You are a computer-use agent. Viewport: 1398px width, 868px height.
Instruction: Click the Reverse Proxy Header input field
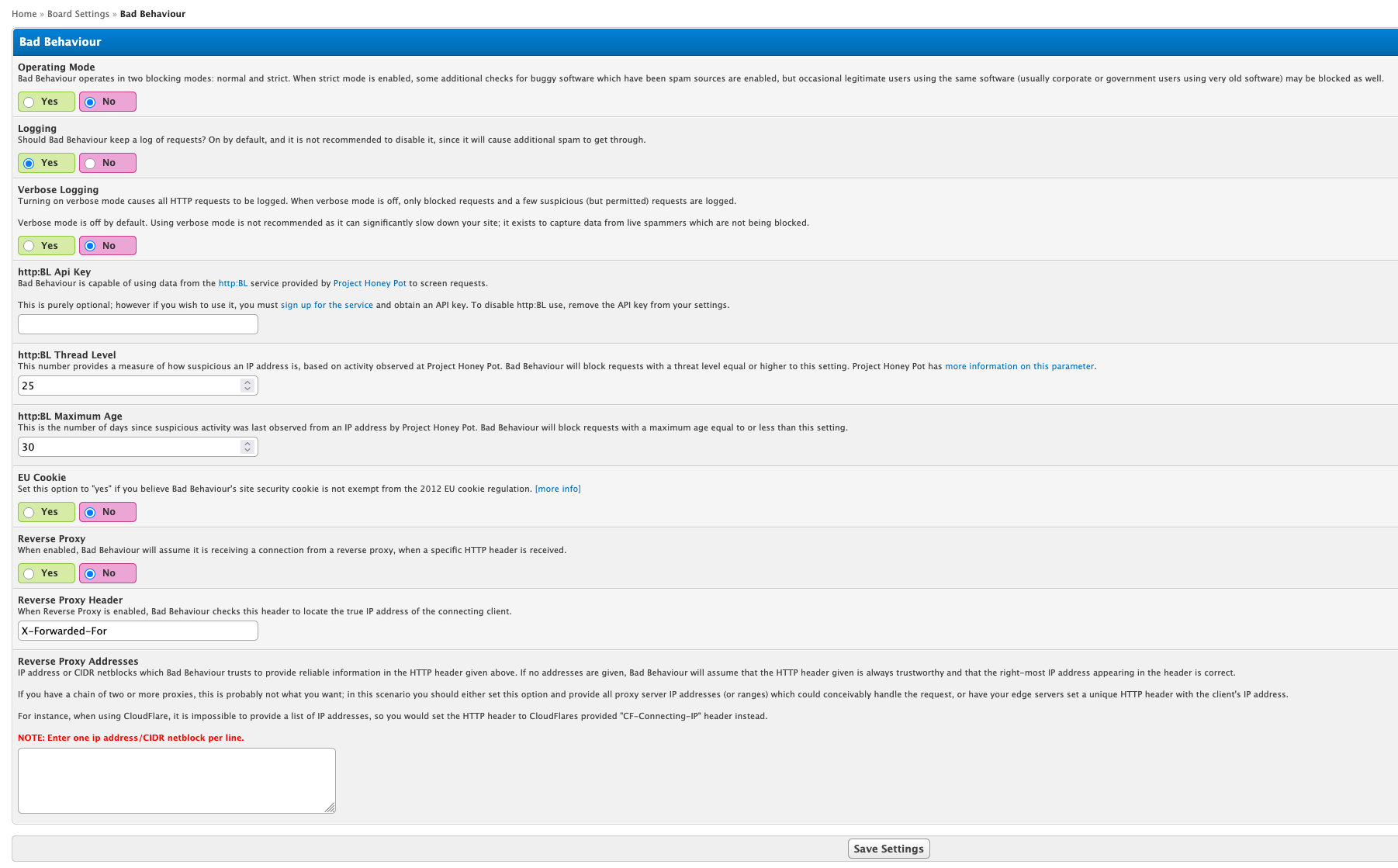coord(137,631)
